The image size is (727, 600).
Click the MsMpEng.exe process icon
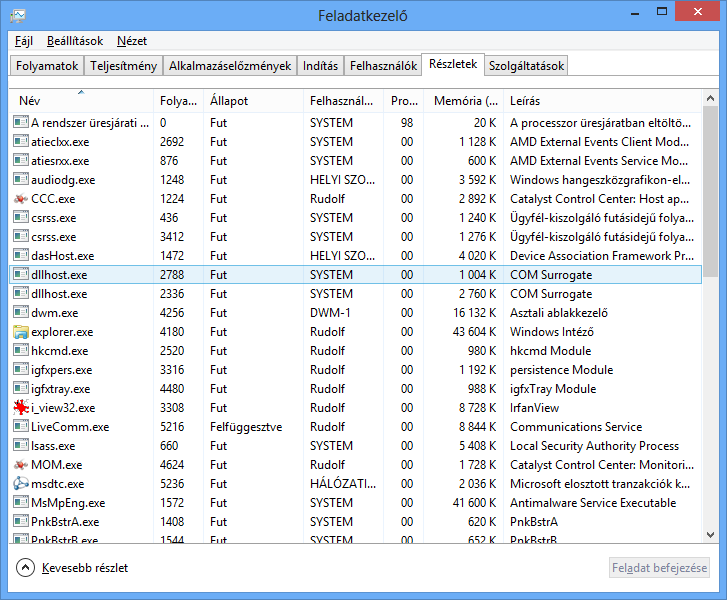click(x=21, y=502)
